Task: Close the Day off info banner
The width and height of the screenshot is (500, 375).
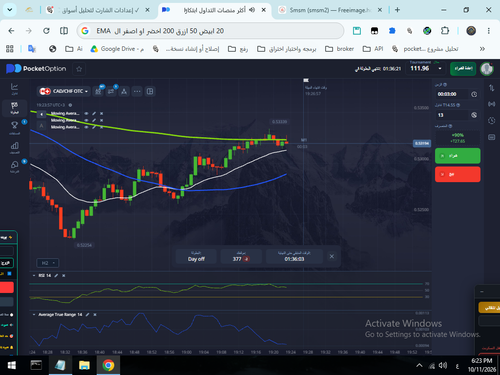Action: 332,256
